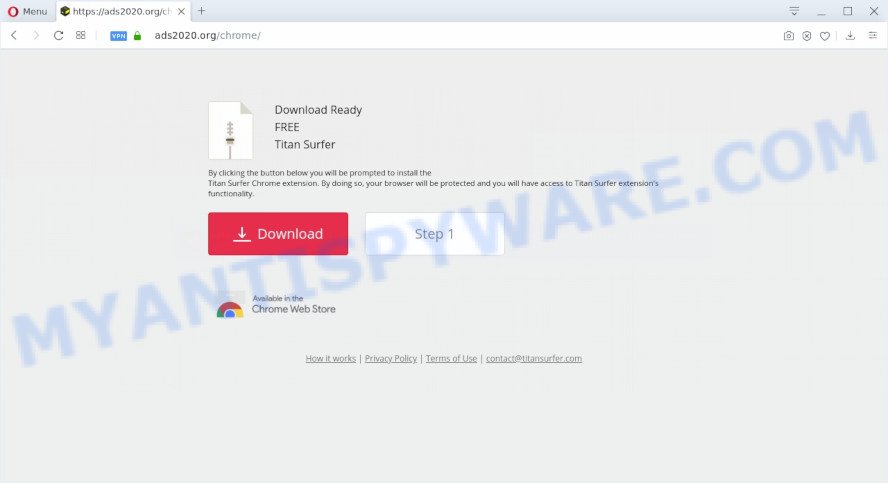
Task: Click contact@titansurfer.com email link
Action: 533,358
